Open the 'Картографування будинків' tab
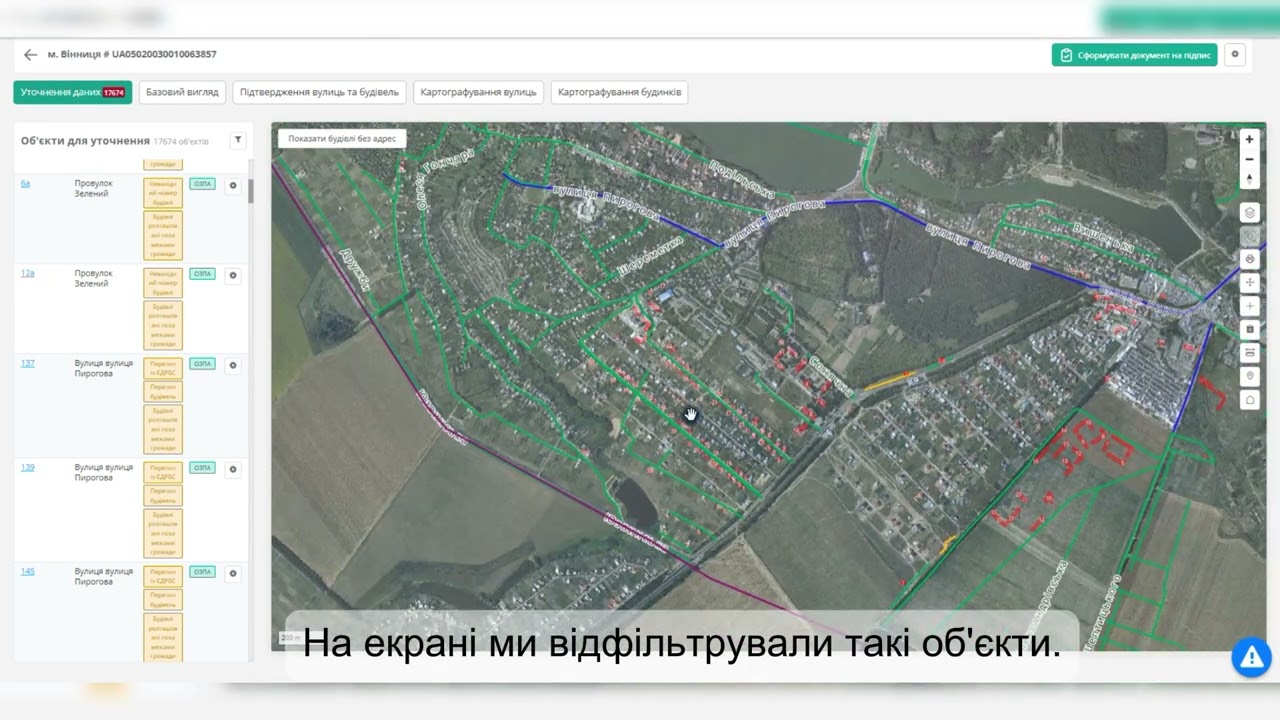The image size is (1280, 720). (x=619, y=92)
